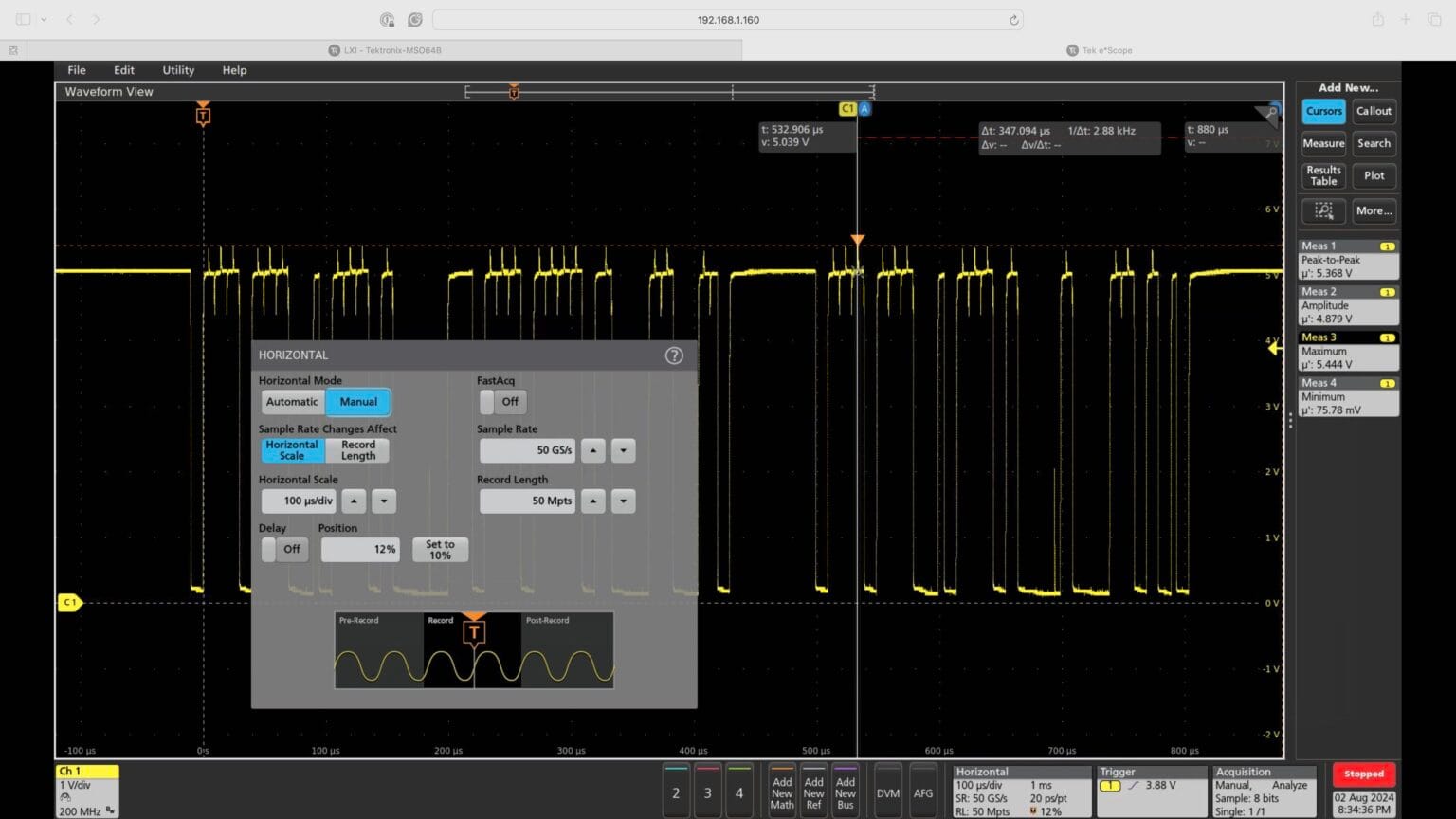Click Add New Ref button

pos(813,789)
